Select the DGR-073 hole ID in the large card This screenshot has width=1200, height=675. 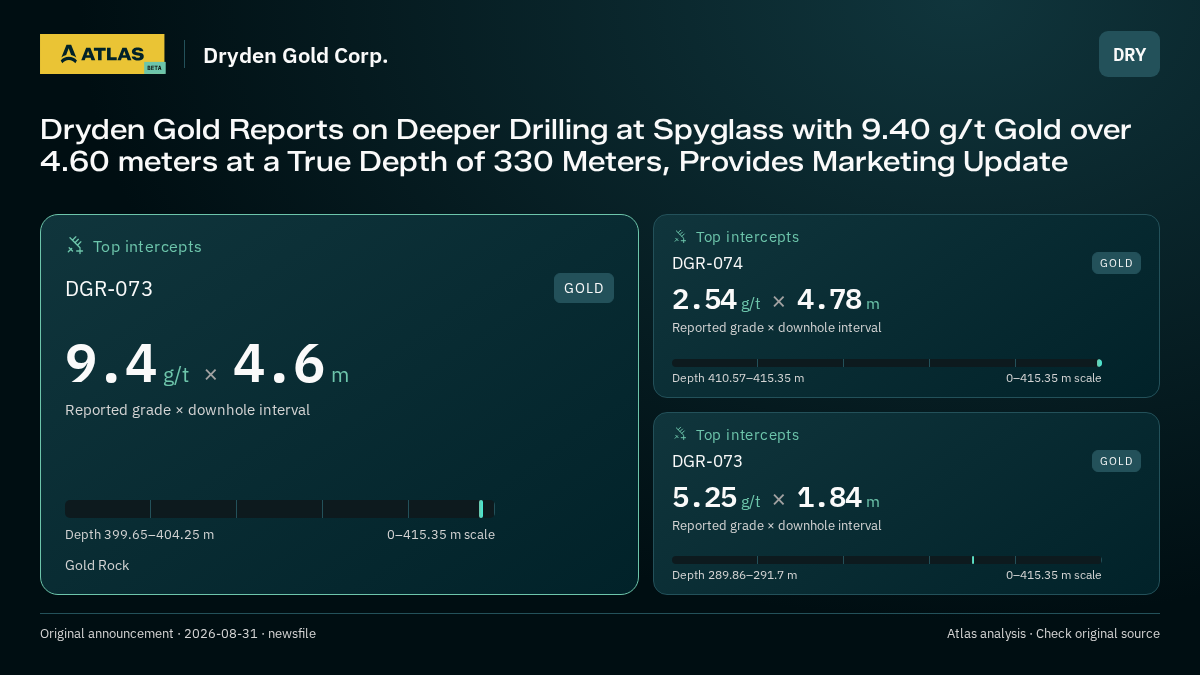109,289
